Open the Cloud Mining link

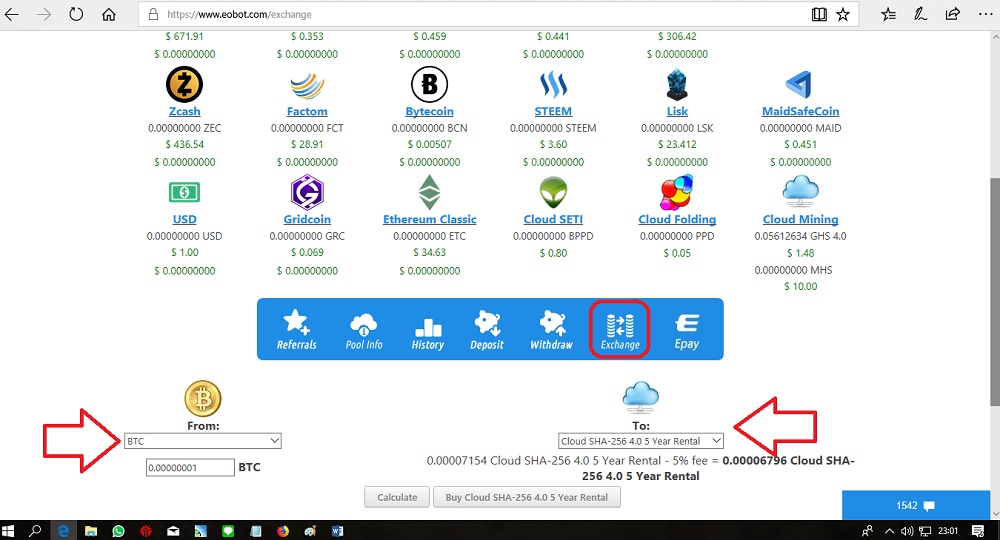coord(800,219)
